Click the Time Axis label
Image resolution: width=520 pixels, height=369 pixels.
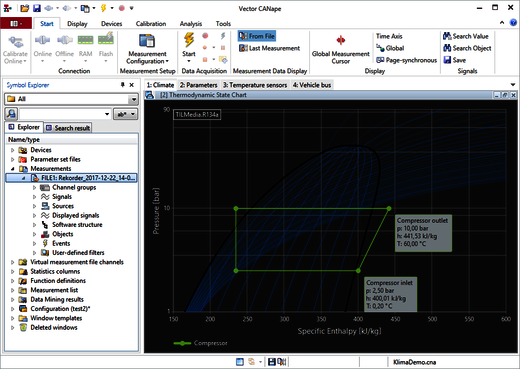pos(389,36)
